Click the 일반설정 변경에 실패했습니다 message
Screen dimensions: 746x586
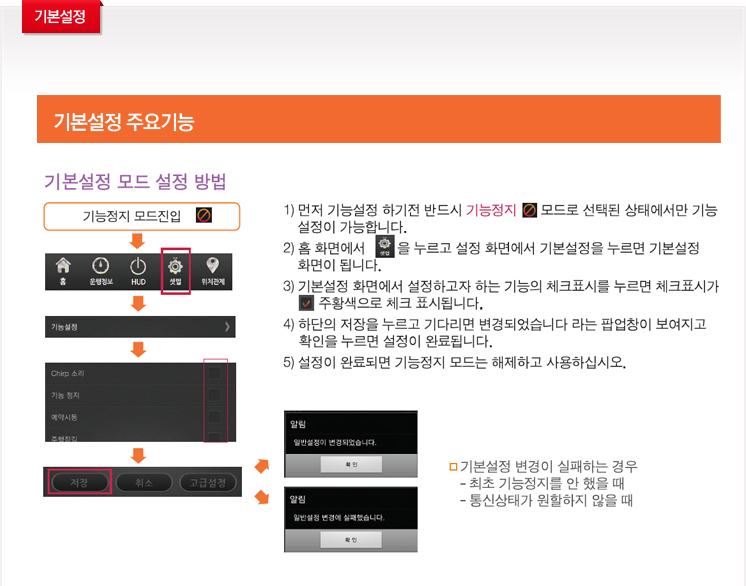pyautogui.click(x=339, y=518)
